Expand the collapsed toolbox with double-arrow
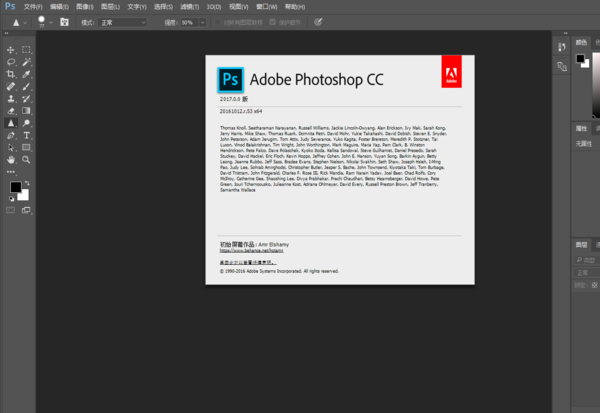The image size is (600, 413). pyautogui.click(x=6, y=33)
